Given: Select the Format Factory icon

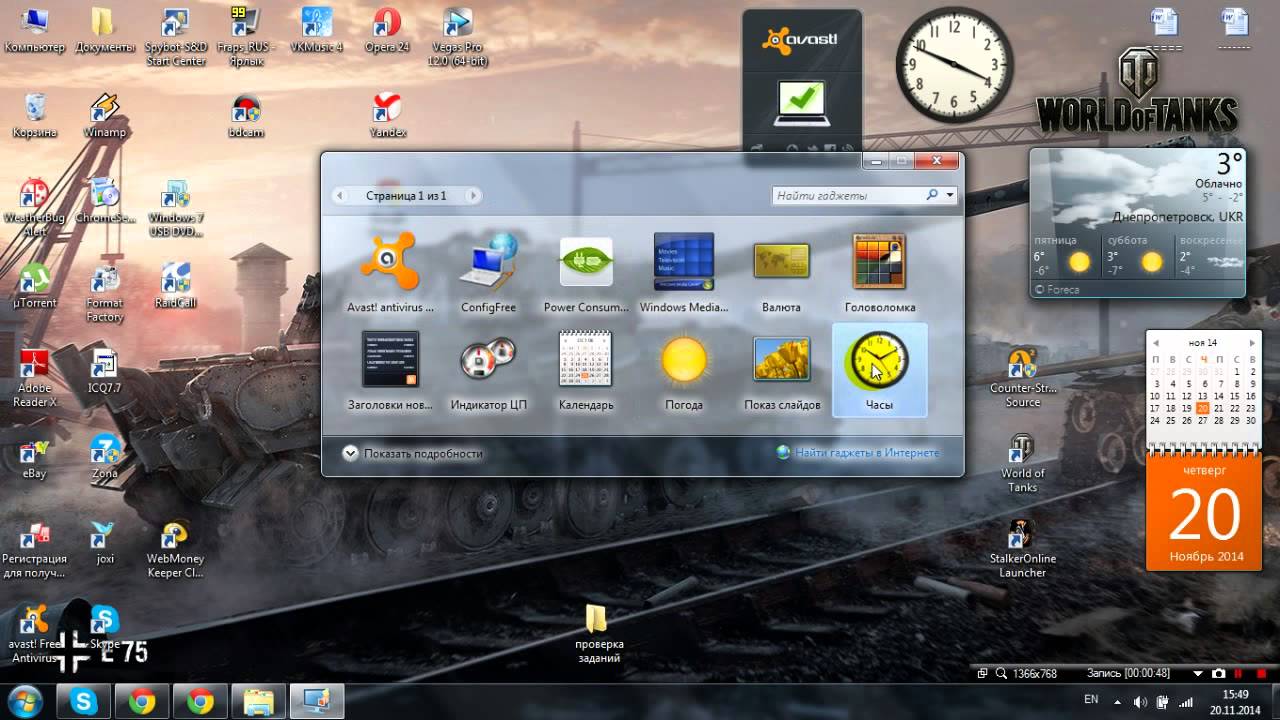Looking at the screenshot, I should 104,292.
